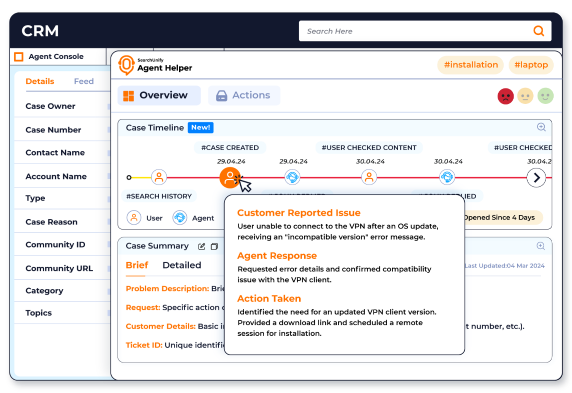
Task: Click the Community ID field
Action: pyautogui.click(x=62, y=244)
